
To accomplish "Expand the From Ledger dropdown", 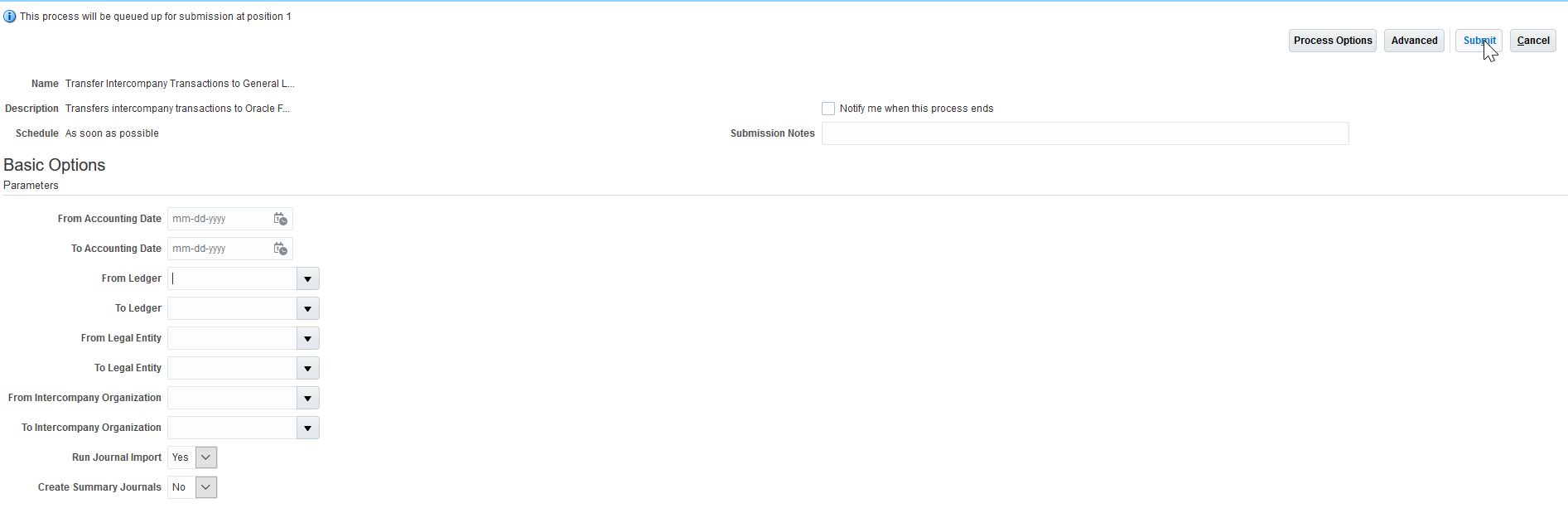I will click(x=307, y=279).
